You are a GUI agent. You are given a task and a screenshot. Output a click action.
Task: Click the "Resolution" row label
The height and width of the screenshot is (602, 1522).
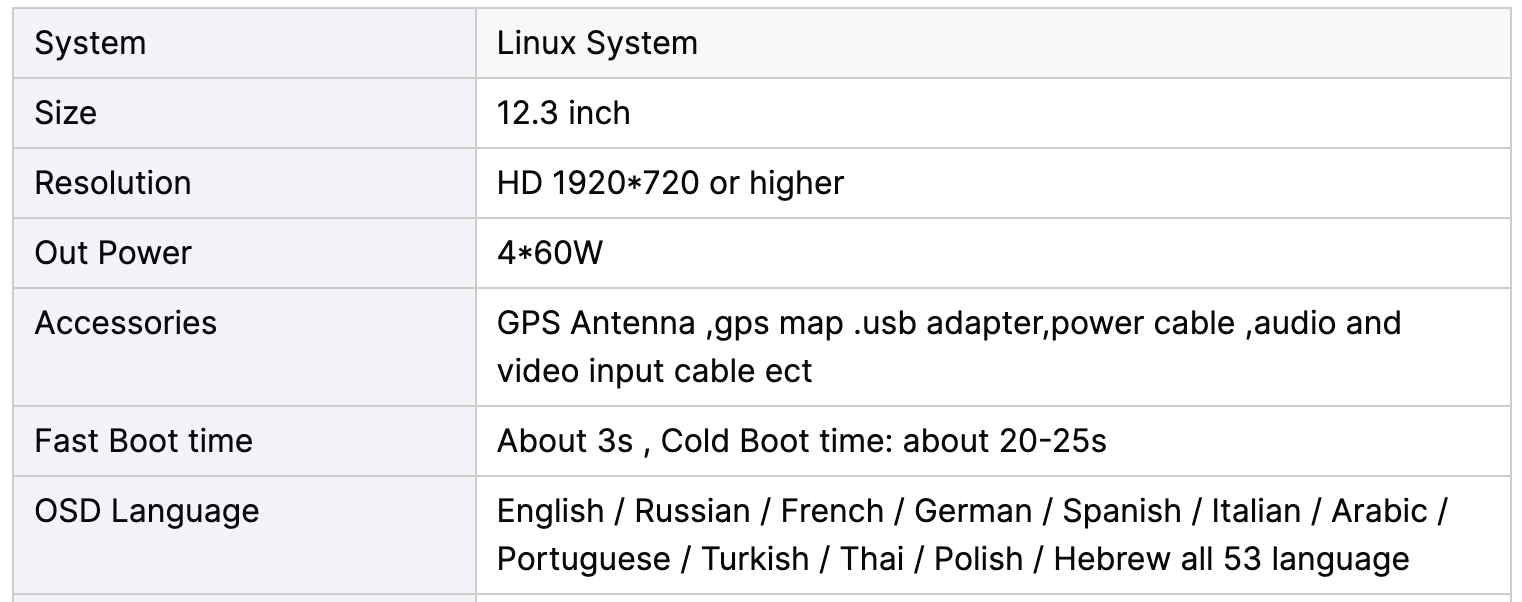(112, 183)
